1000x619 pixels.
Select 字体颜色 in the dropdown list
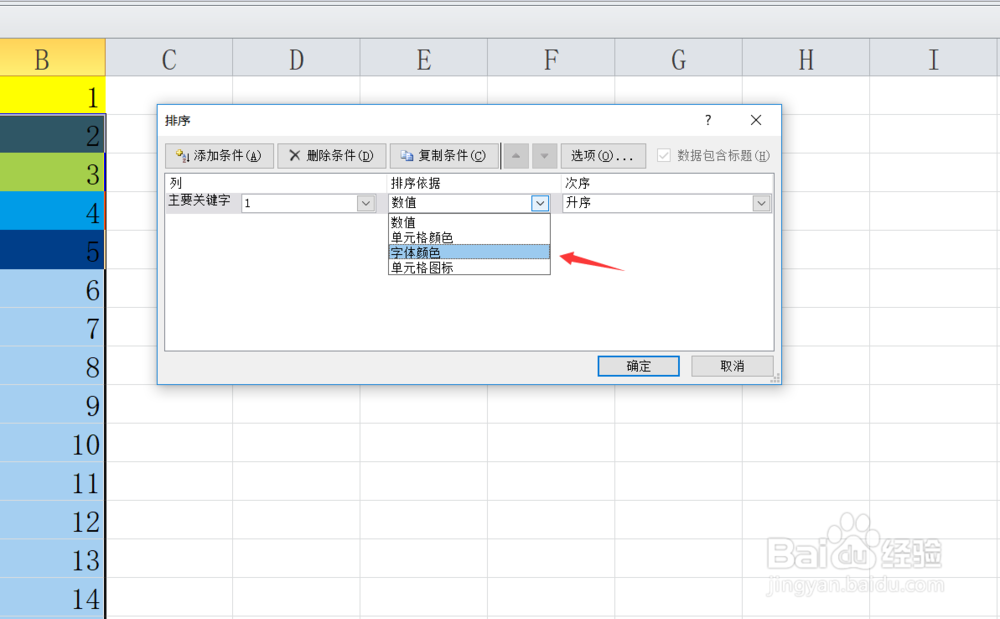coord(469,252)
